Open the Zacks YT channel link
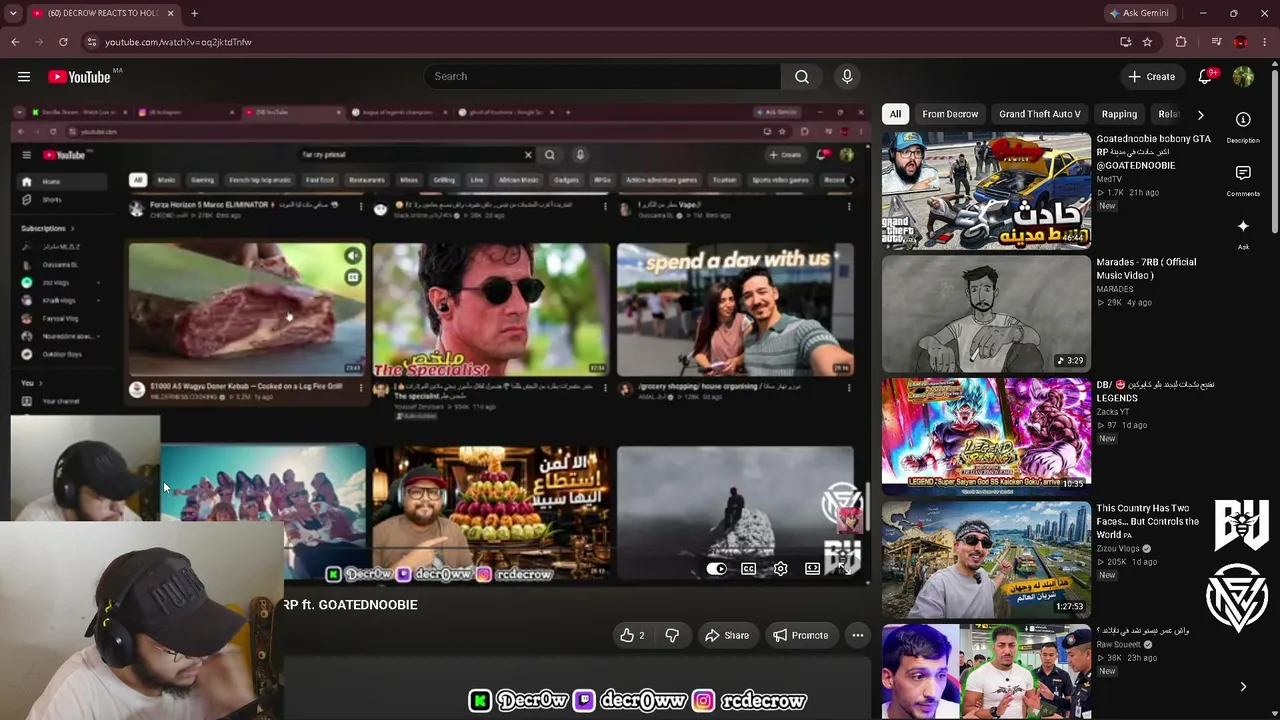The height and width of the screenshot is (720, 1280). pyautogui.click(x=1112, y=412)
